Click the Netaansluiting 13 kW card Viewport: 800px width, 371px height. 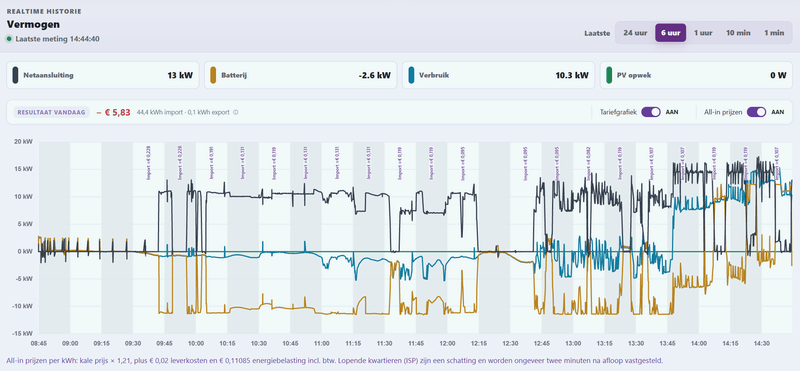103,75
